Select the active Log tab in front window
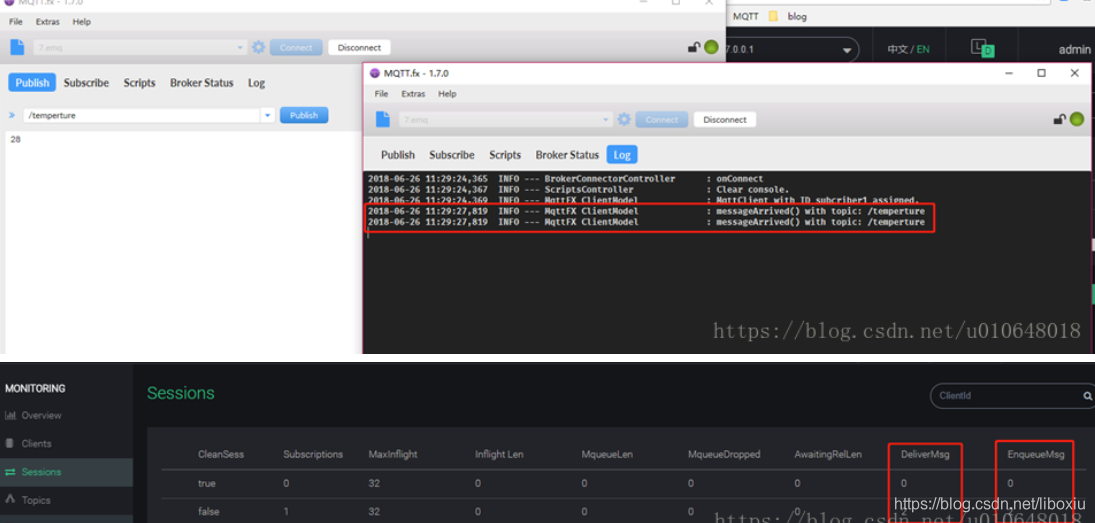This screenshot has height=523, width=1095. point(622,155)
